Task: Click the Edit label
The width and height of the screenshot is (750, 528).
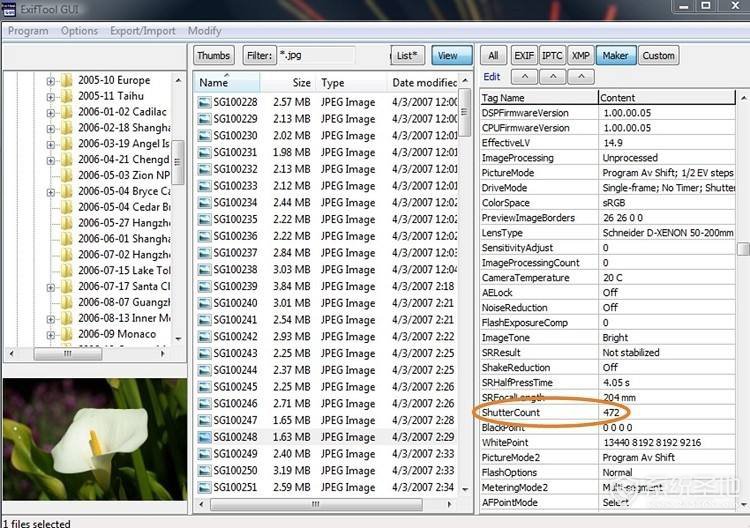Action: [x=492, y=77]
